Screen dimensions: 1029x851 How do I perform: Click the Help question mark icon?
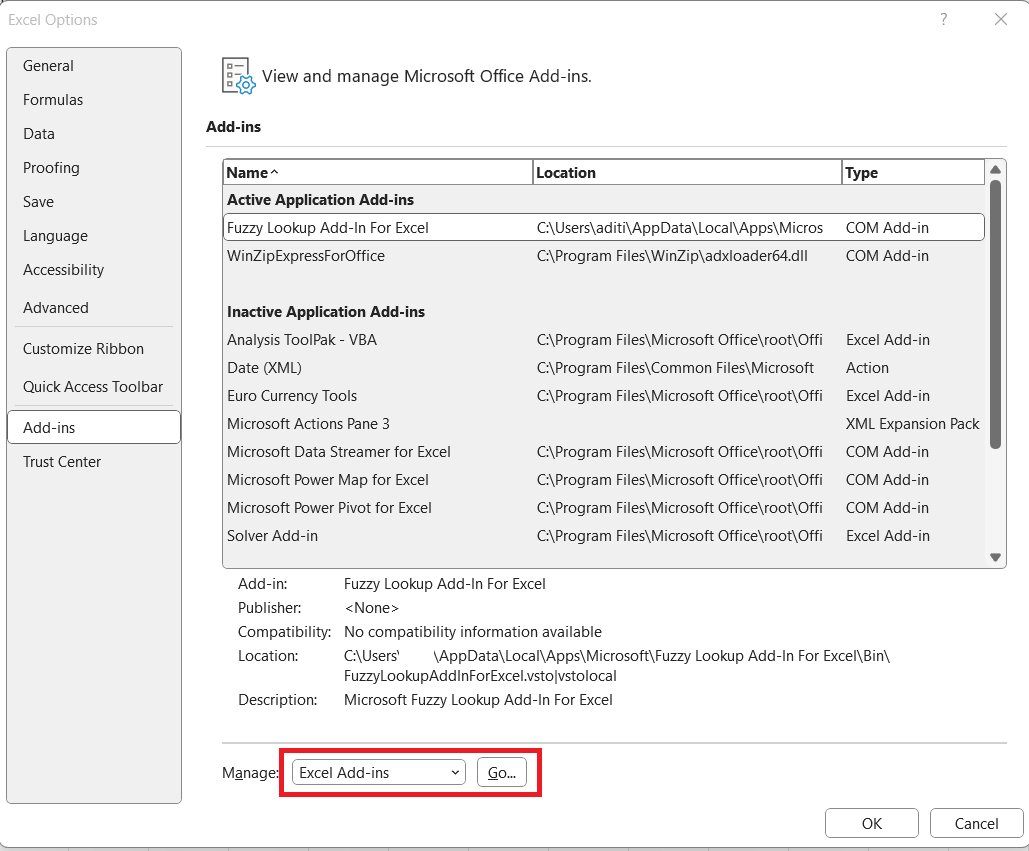coord(943,20)
